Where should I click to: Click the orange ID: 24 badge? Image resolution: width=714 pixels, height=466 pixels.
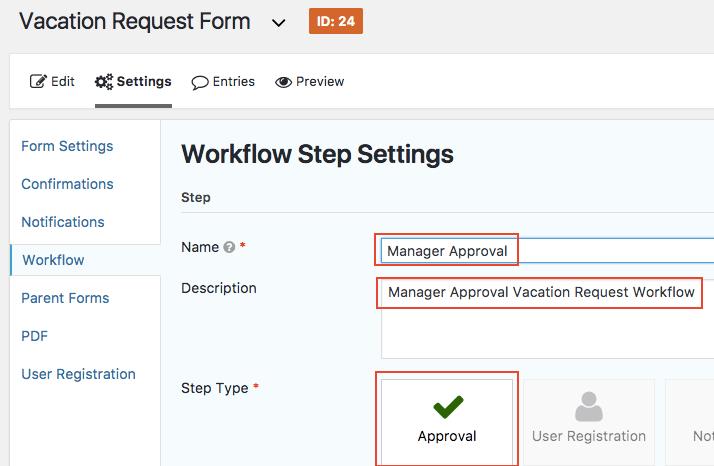coord(335,21)
